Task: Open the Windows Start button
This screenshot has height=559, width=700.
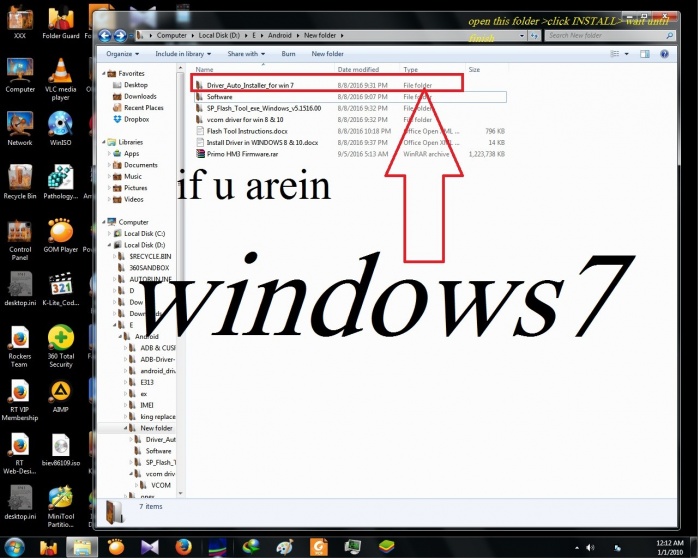Action: 14,547
